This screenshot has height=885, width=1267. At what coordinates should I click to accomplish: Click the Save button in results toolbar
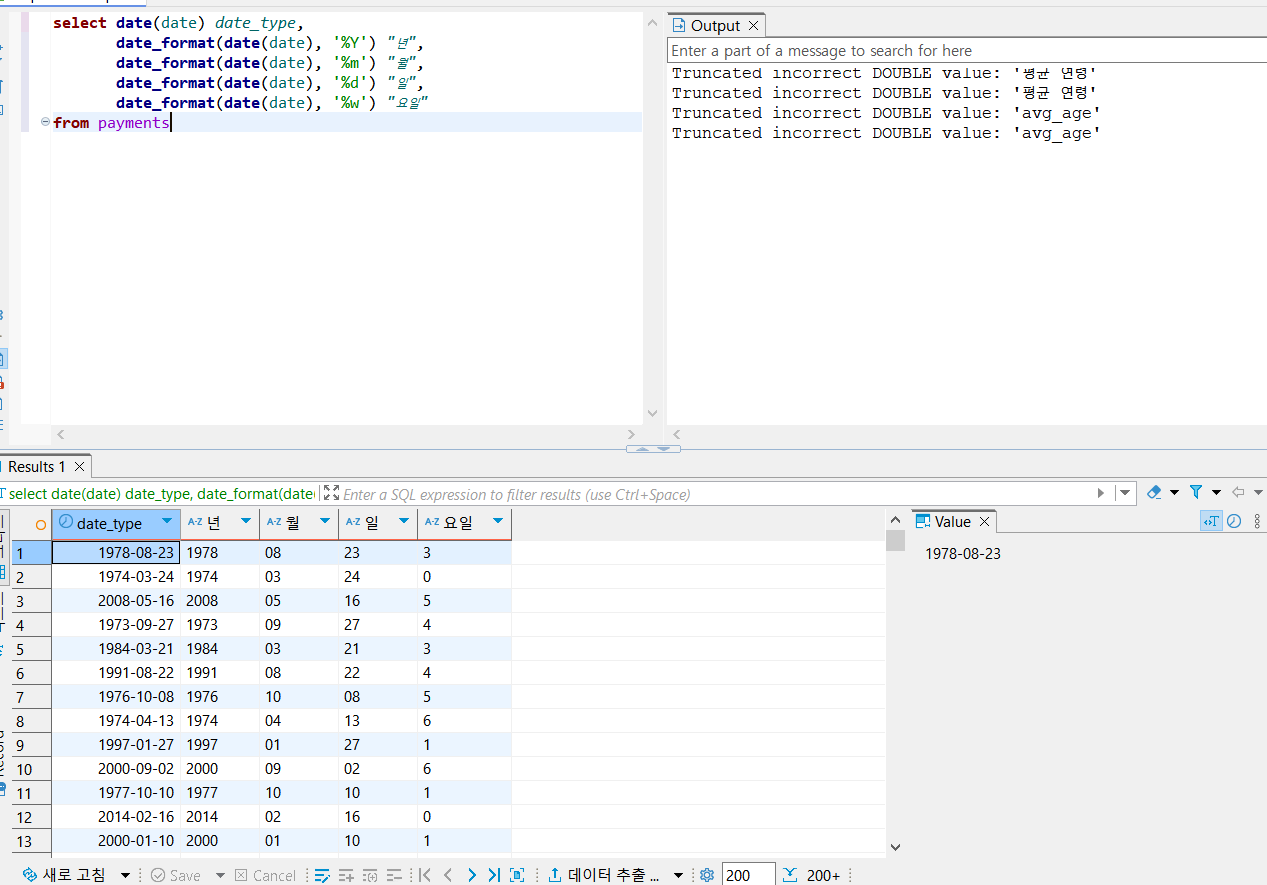click(x=175, y=875)
